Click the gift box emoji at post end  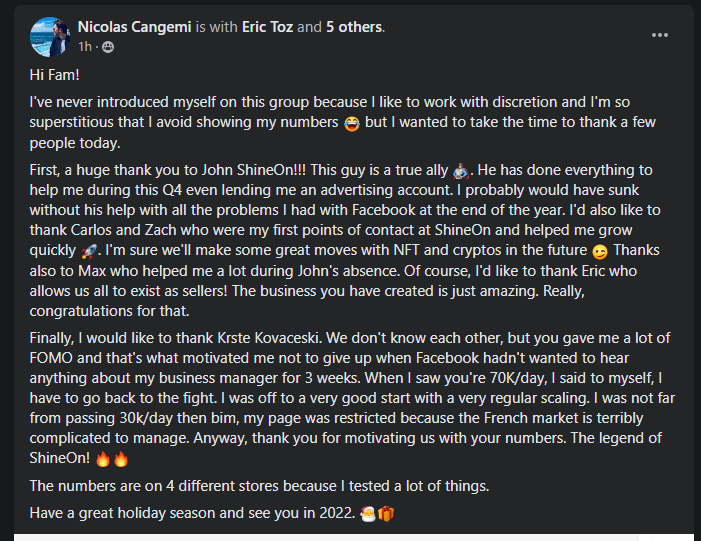click(386, 514)
